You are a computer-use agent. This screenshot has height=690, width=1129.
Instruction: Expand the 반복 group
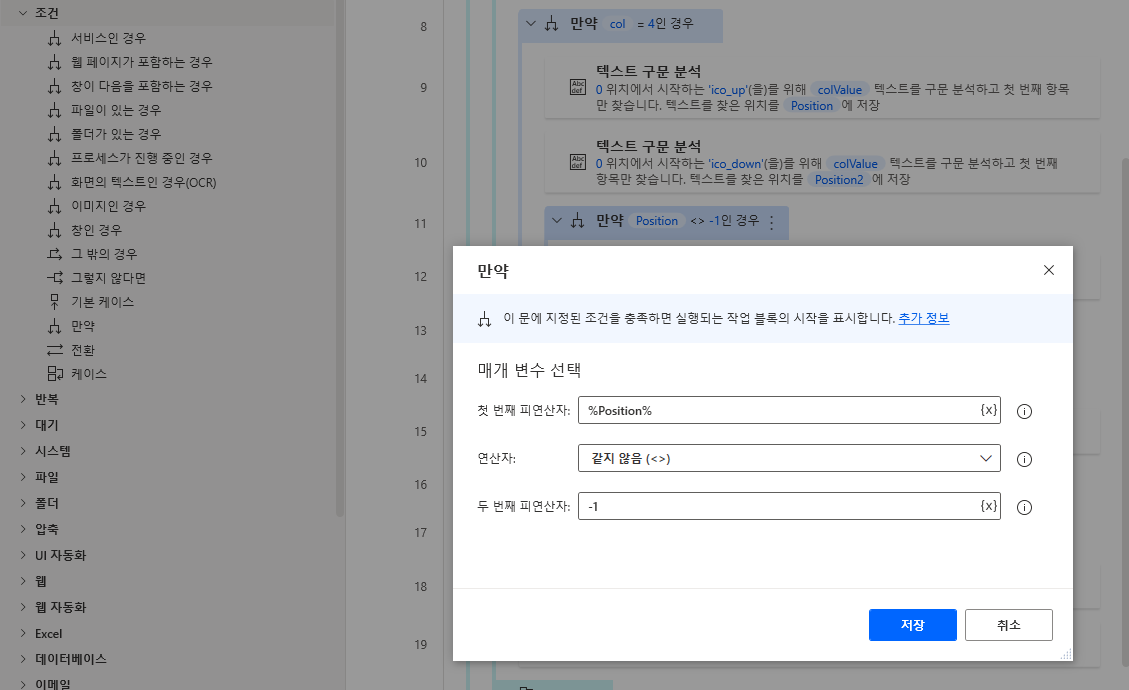point(22,399)
